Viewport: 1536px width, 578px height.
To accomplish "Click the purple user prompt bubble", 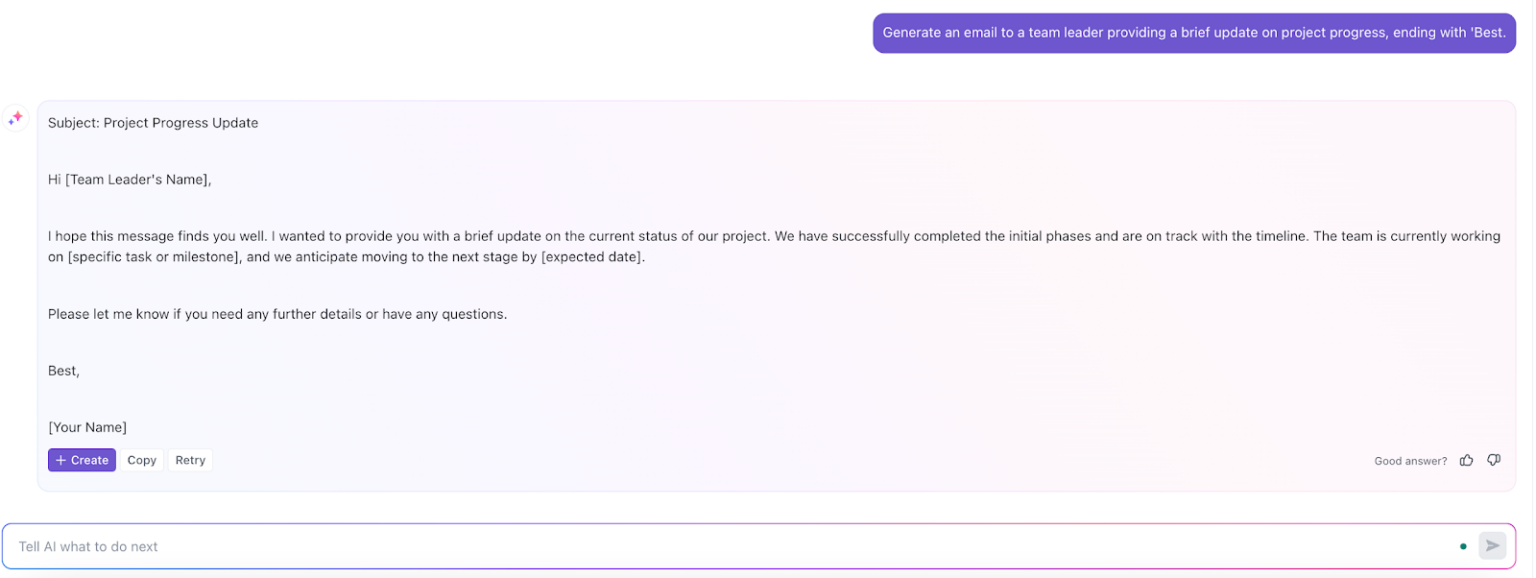I will tap(1193, 32).
